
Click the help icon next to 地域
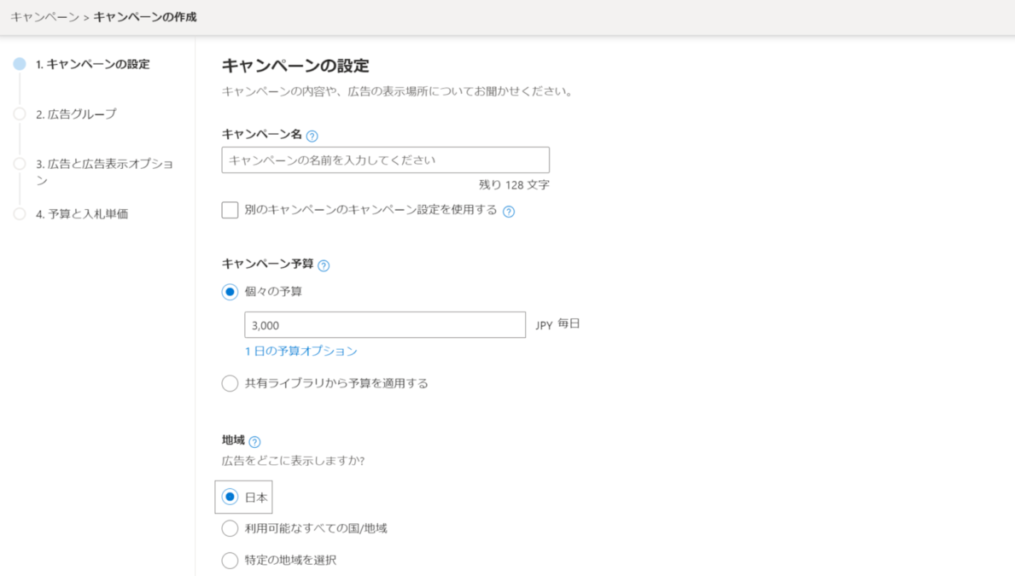tap(254, 442)
